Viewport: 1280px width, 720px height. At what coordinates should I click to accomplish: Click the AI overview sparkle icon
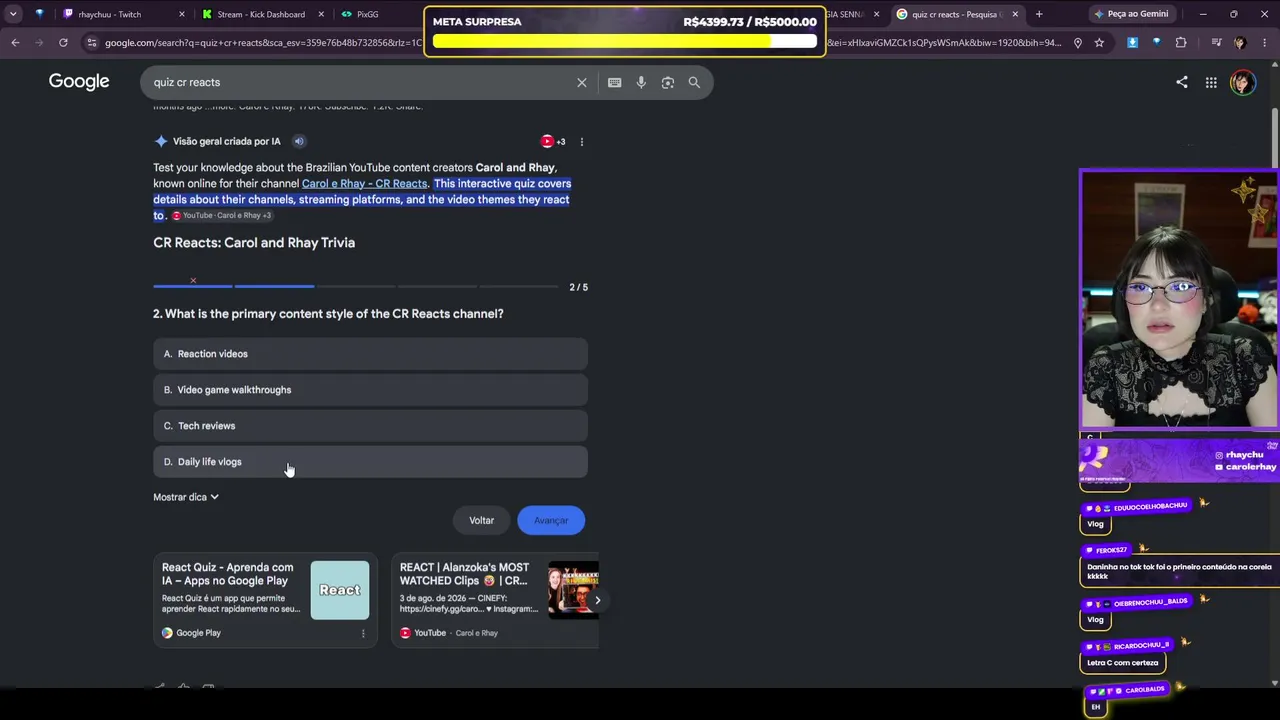point(161,141)
